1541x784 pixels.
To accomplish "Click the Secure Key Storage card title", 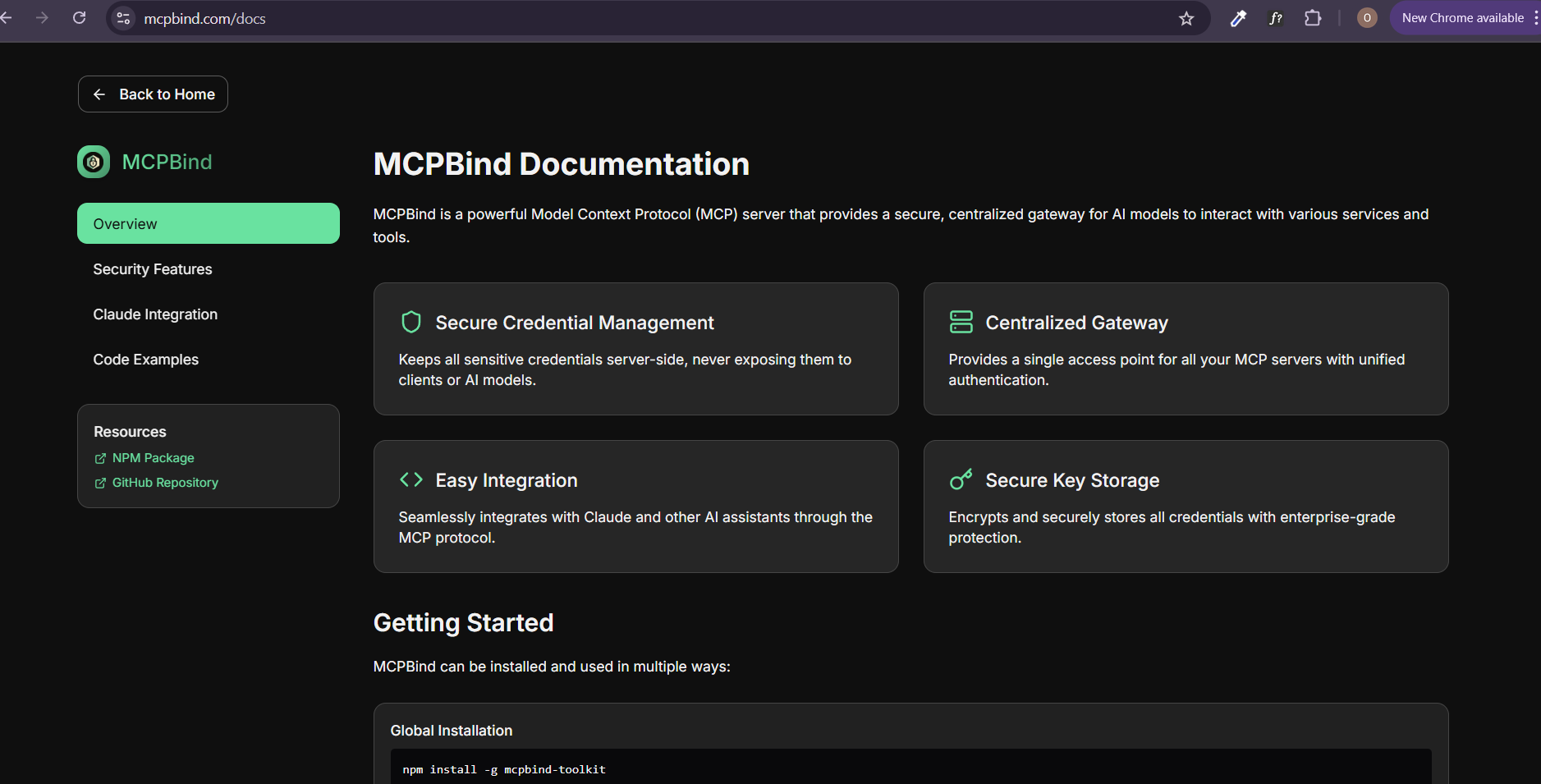I will pos(1072,480).
